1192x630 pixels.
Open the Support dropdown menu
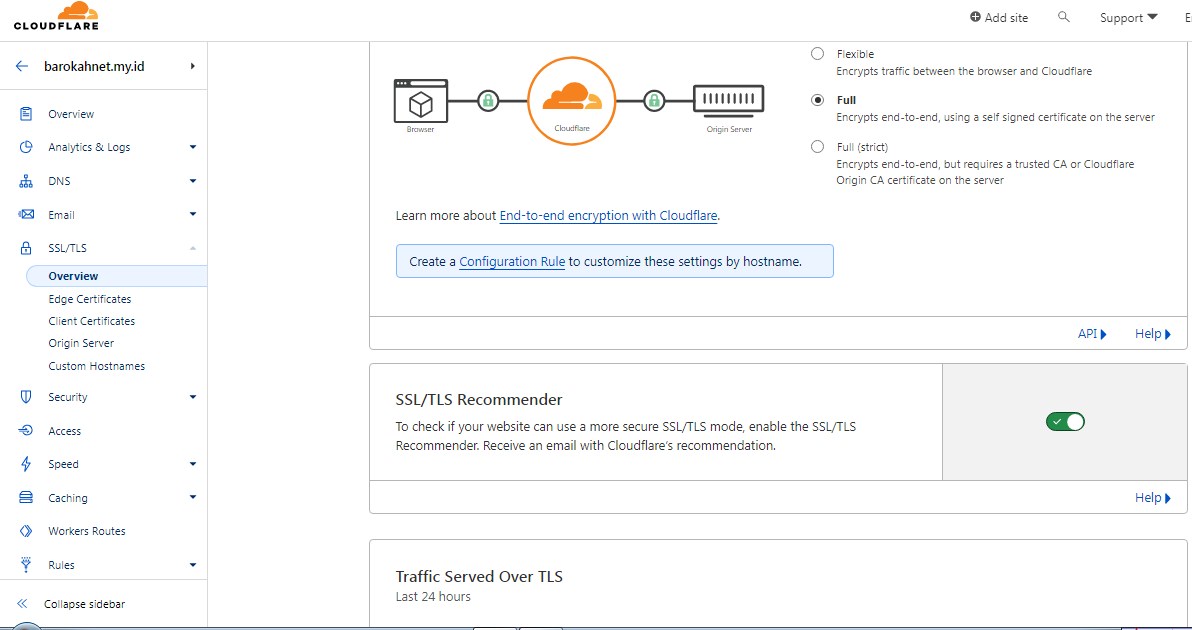(x=1129, y=17)
